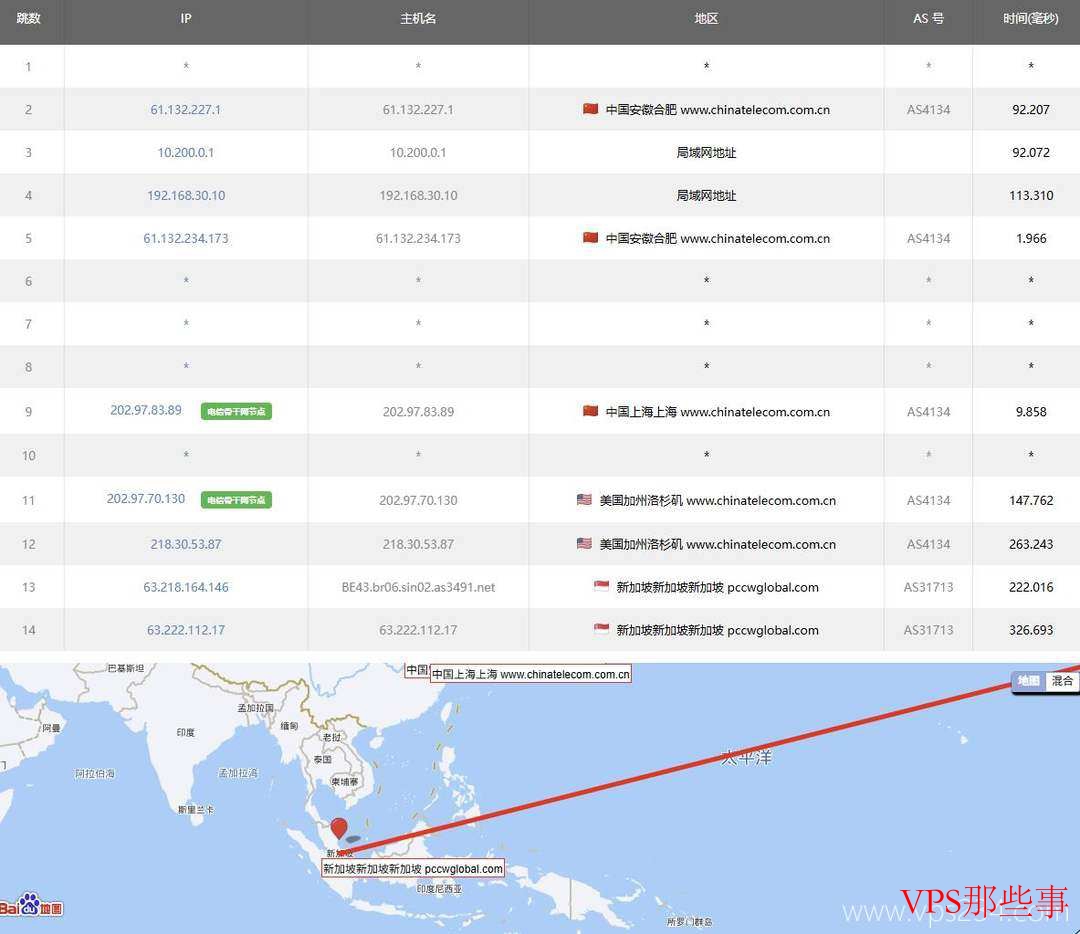Select hostname 63.222.112.17 in the 主机名 column
This screenshot has height=934, width=1080.
(x=418, y=630)
